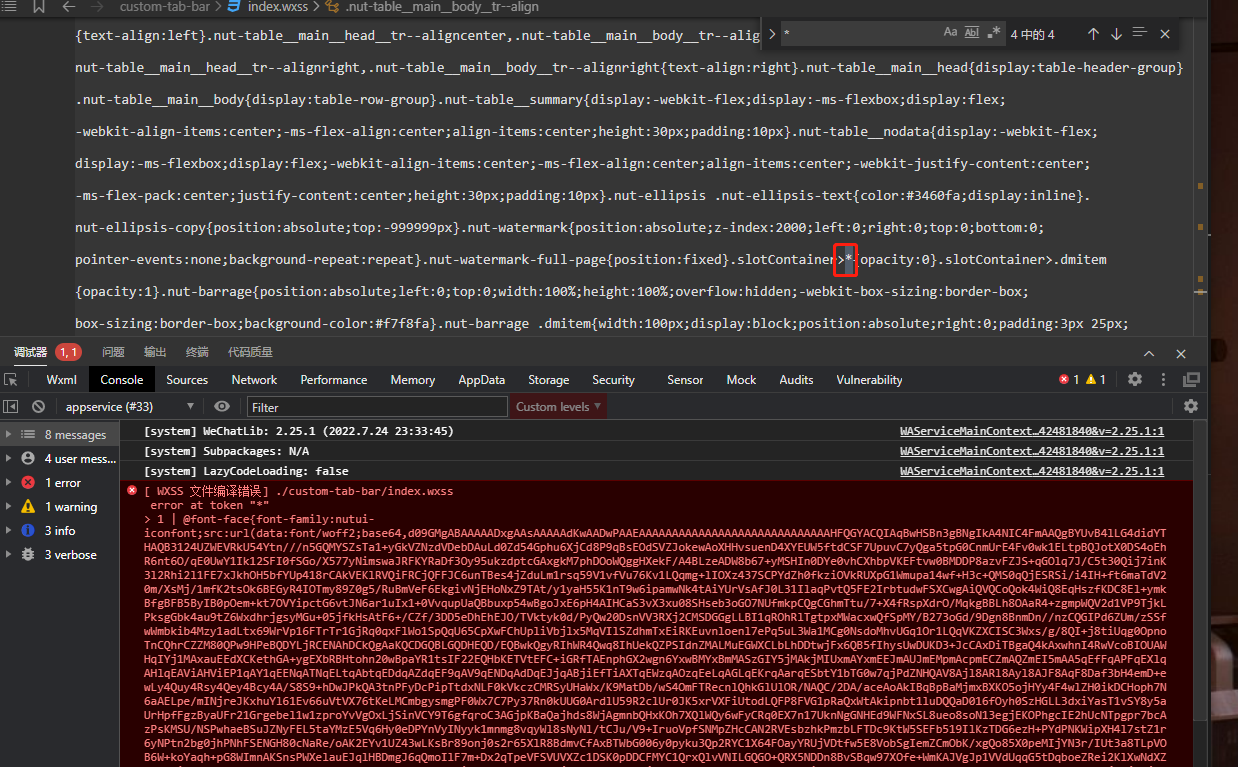Navigate back with the left arrow
1238x767 pixels.
(69, 7)
